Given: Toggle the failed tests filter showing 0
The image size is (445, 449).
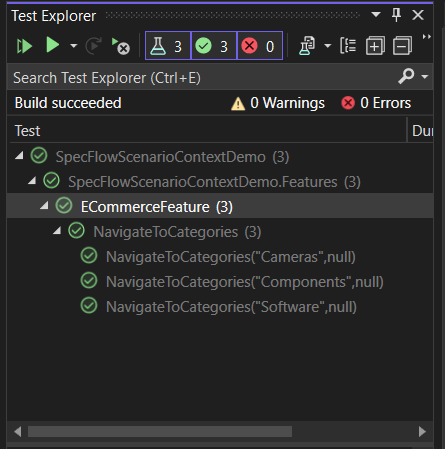Looking at the screenshot, I should (x=260, y=46).
